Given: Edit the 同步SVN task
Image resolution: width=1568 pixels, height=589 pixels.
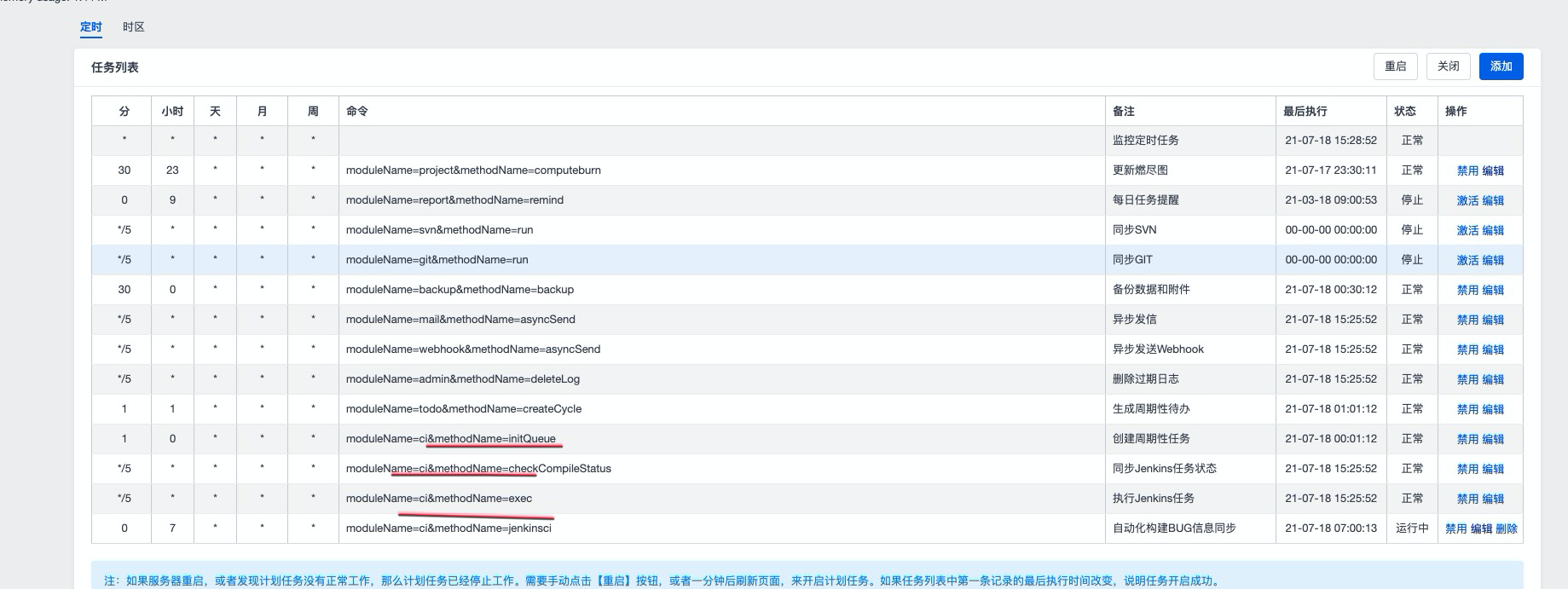Looking at the screenshot, I should [x=1493, y=230].
